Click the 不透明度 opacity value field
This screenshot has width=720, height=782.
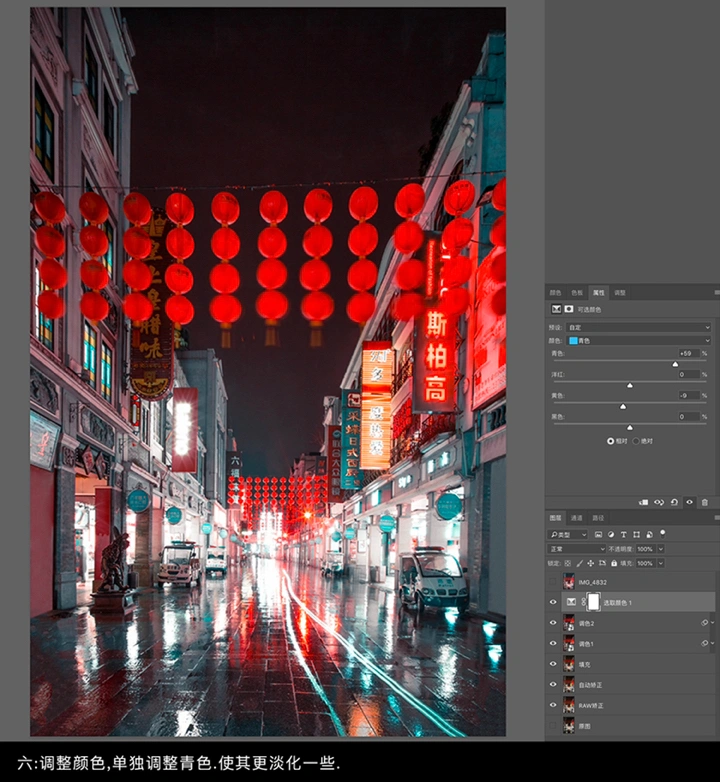[x=644, y=549]
